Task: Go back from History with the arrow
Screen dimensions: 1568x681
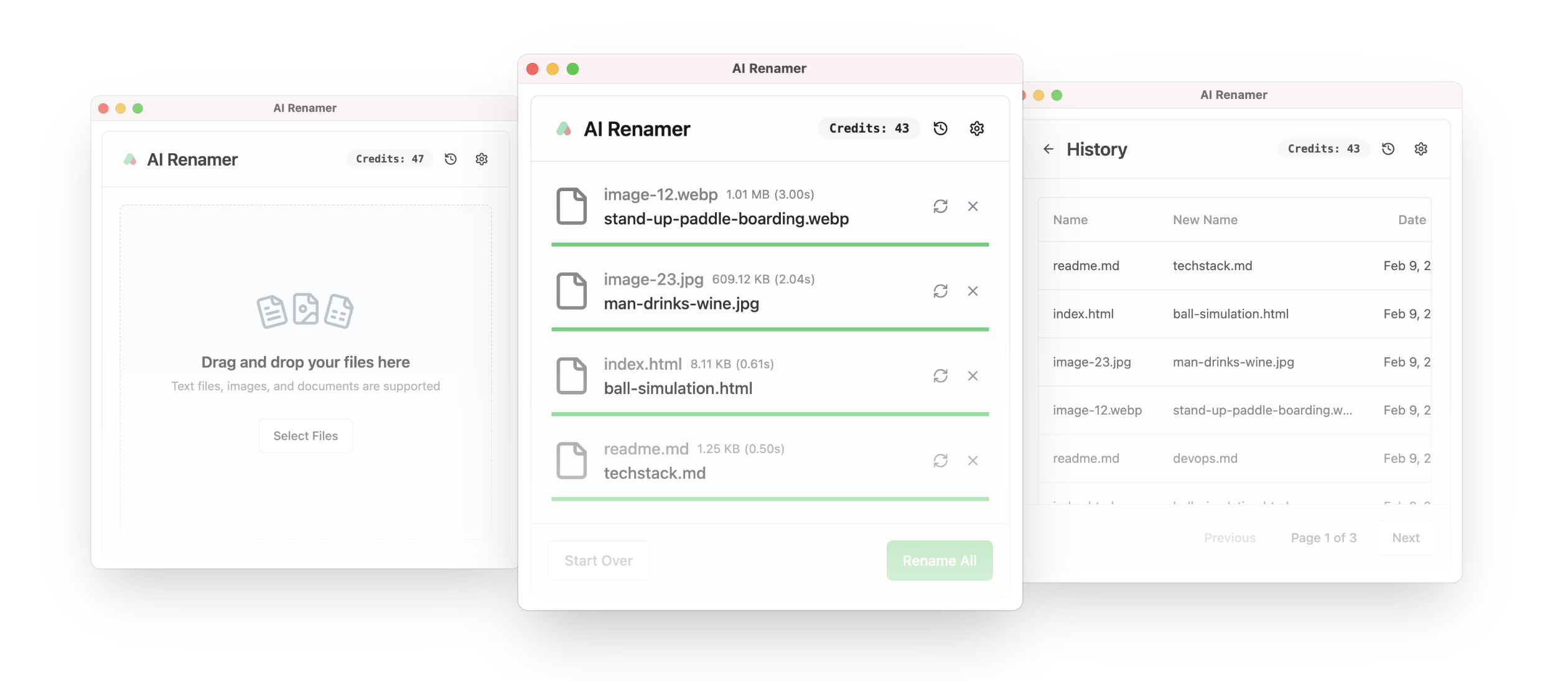Action: 1049,149
